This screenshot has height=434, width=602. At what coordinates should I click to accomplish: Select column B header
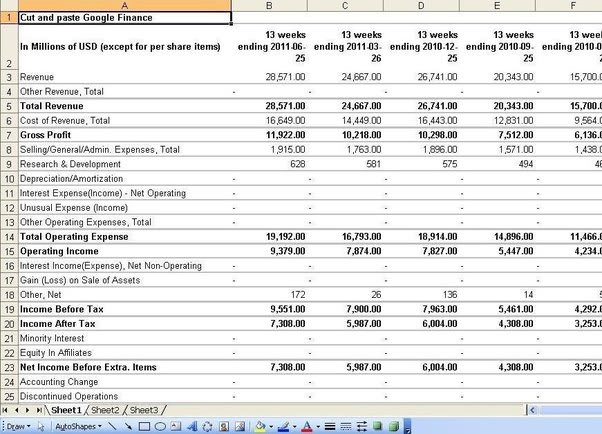[269, 5]
